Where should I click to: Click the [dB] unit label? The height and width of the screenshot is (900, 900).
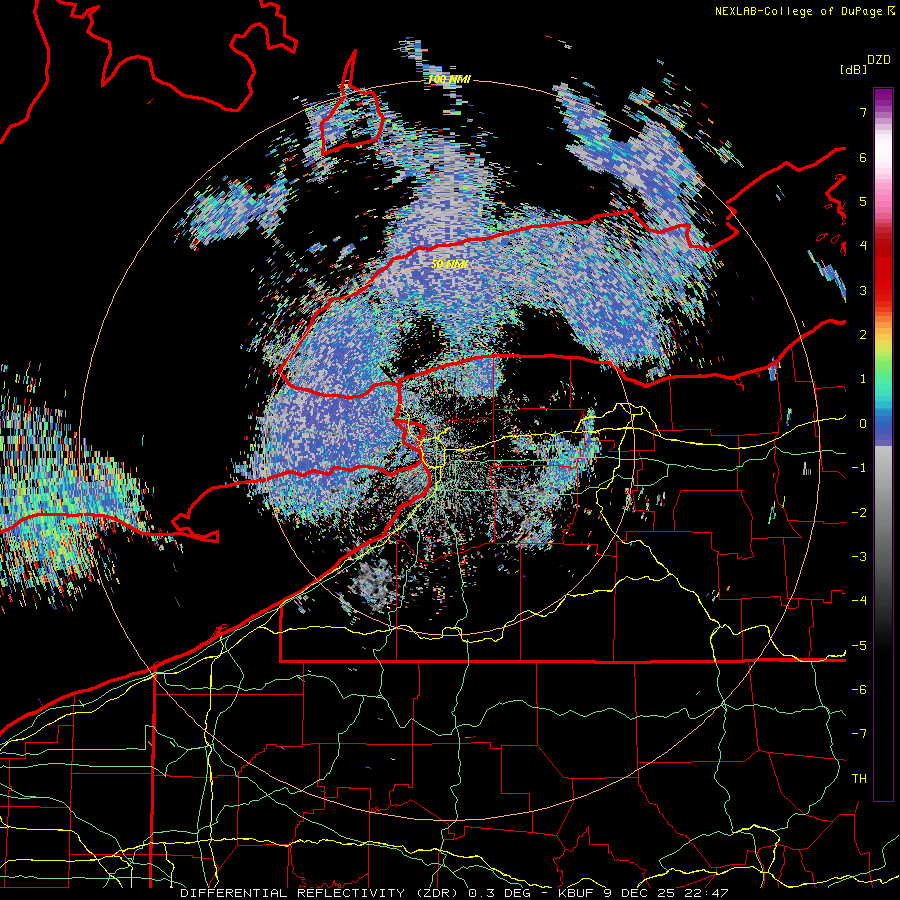click(853, 69)
